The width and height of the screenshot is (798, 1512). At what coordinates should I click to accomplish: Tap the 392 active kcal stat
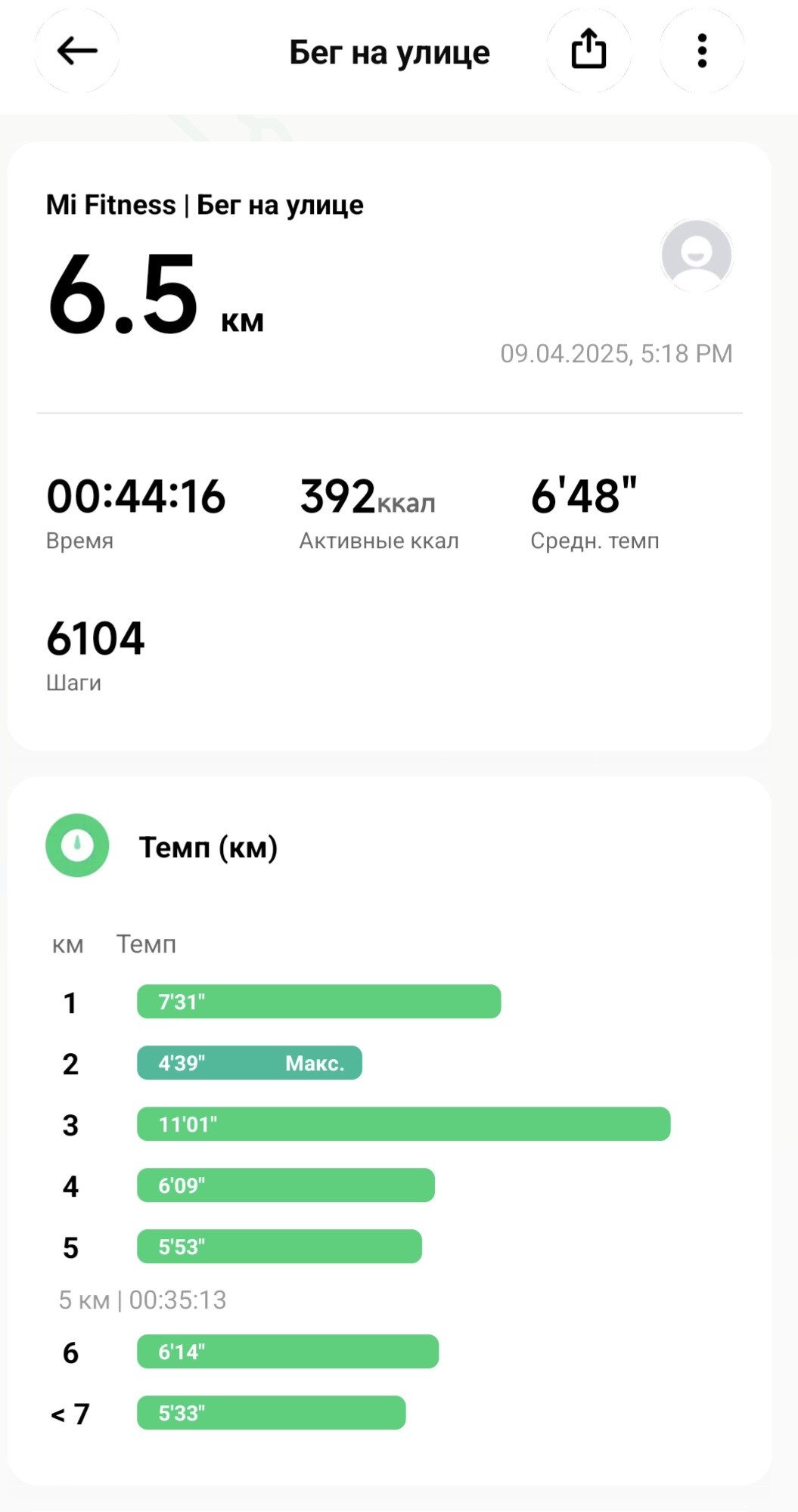point(379,512)
